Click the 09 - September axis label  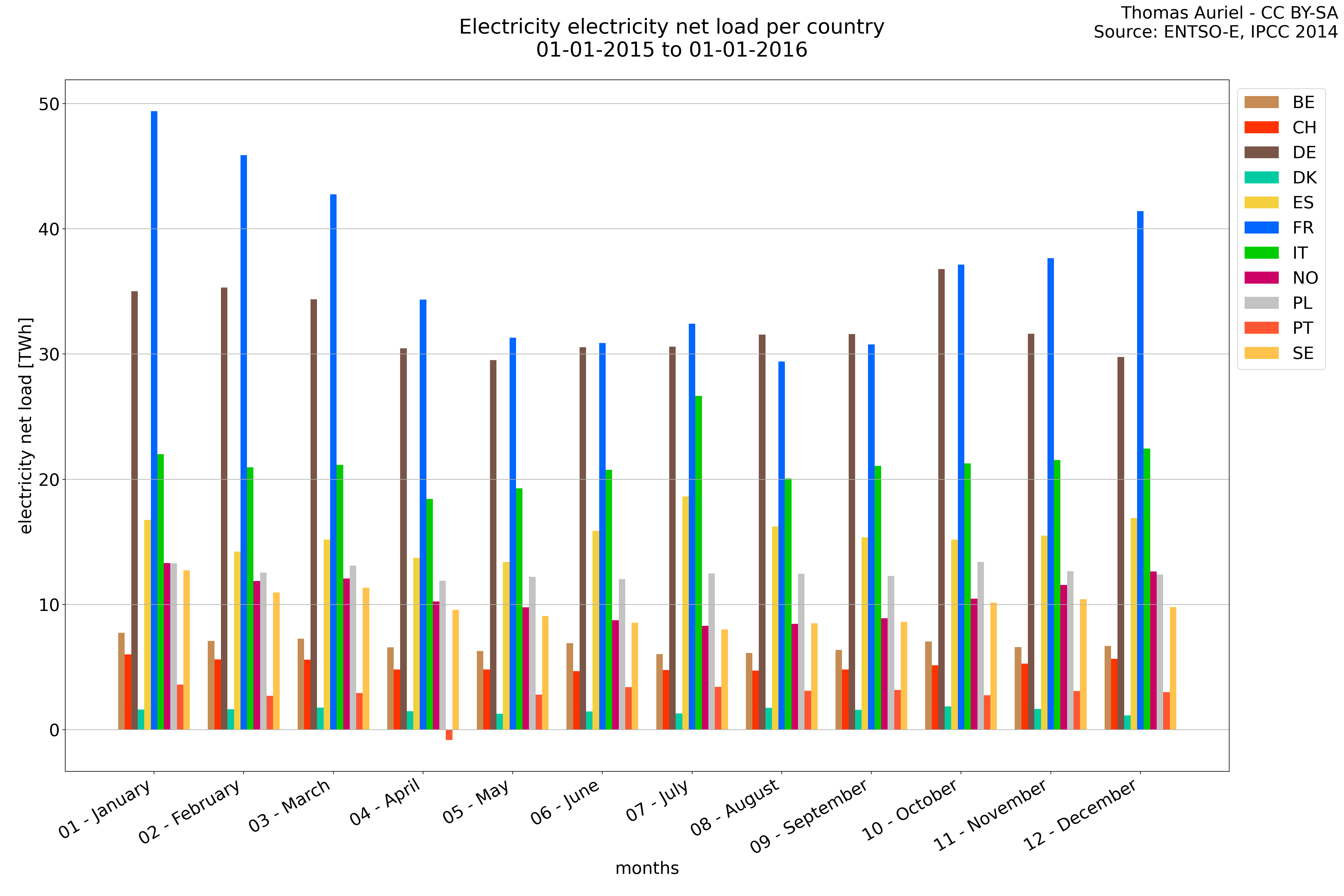pyautogui.click(x=810, y=816)
